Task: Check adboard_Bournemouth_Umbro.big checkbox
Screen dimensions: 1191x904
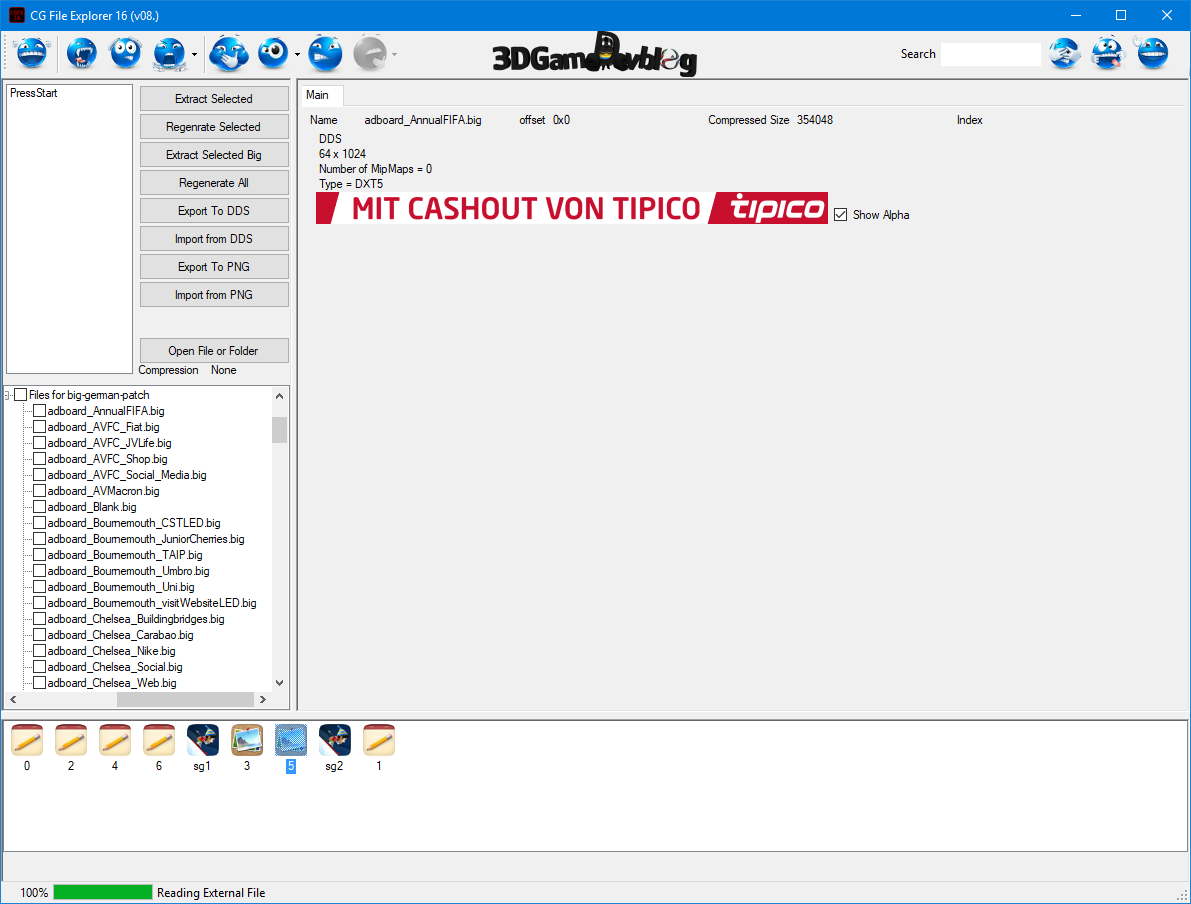Action: coord(39,571)
